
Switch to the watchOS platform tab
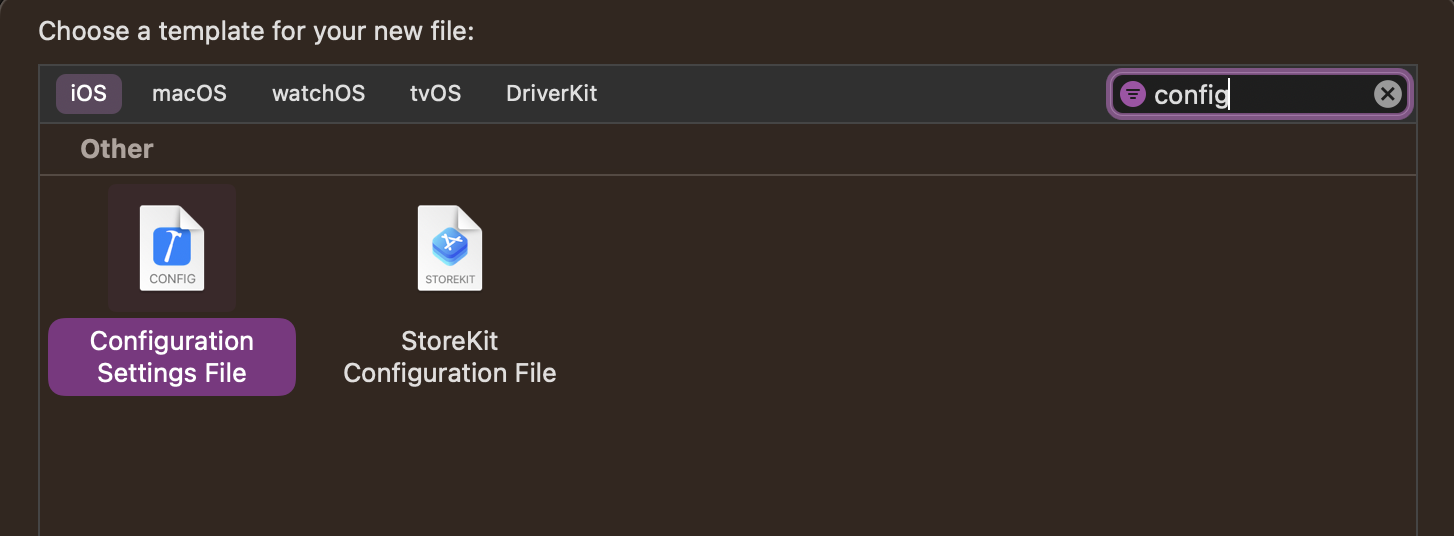[x=319, y=94]
